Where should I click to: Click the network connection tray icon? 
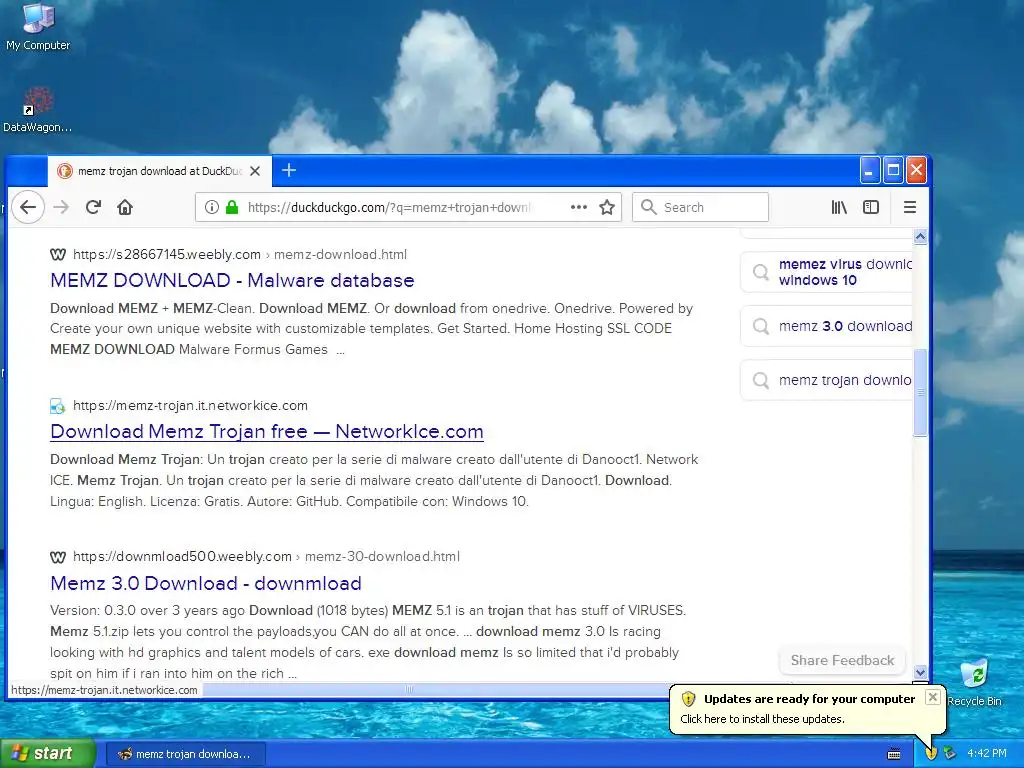coord(950,754)
